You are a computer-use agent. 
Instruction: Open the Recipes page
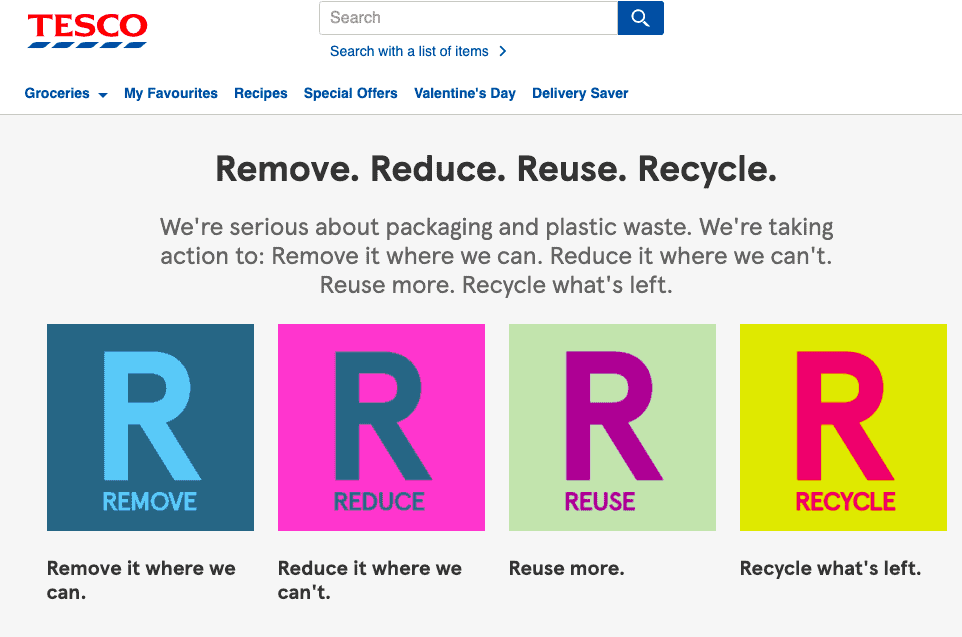(x=261, y=93)
